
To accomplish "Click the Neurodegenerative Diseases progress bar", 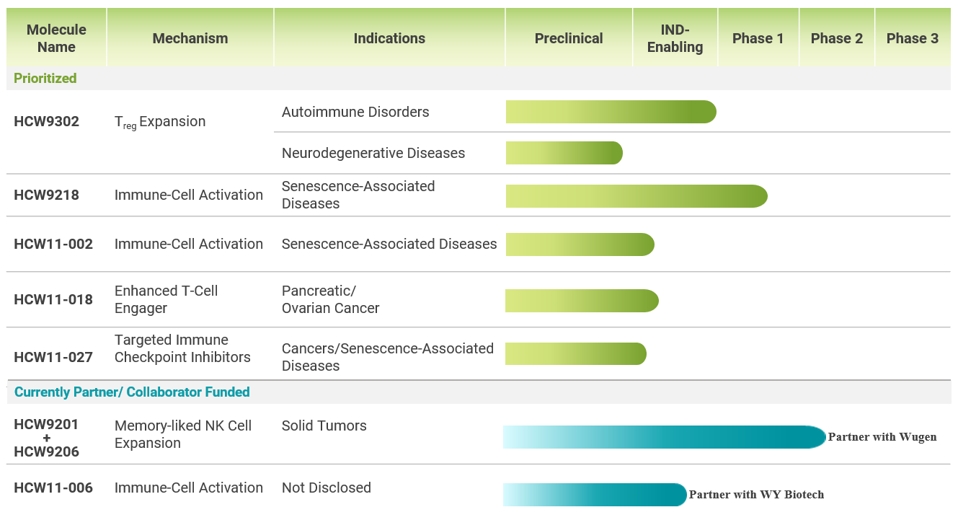I will [x=564, y=153].
